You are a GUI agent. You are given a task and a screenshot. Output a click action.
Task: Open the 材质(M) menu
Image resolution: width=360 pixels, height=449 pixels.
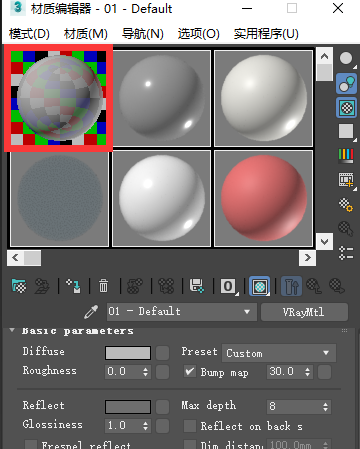[86, 34]
